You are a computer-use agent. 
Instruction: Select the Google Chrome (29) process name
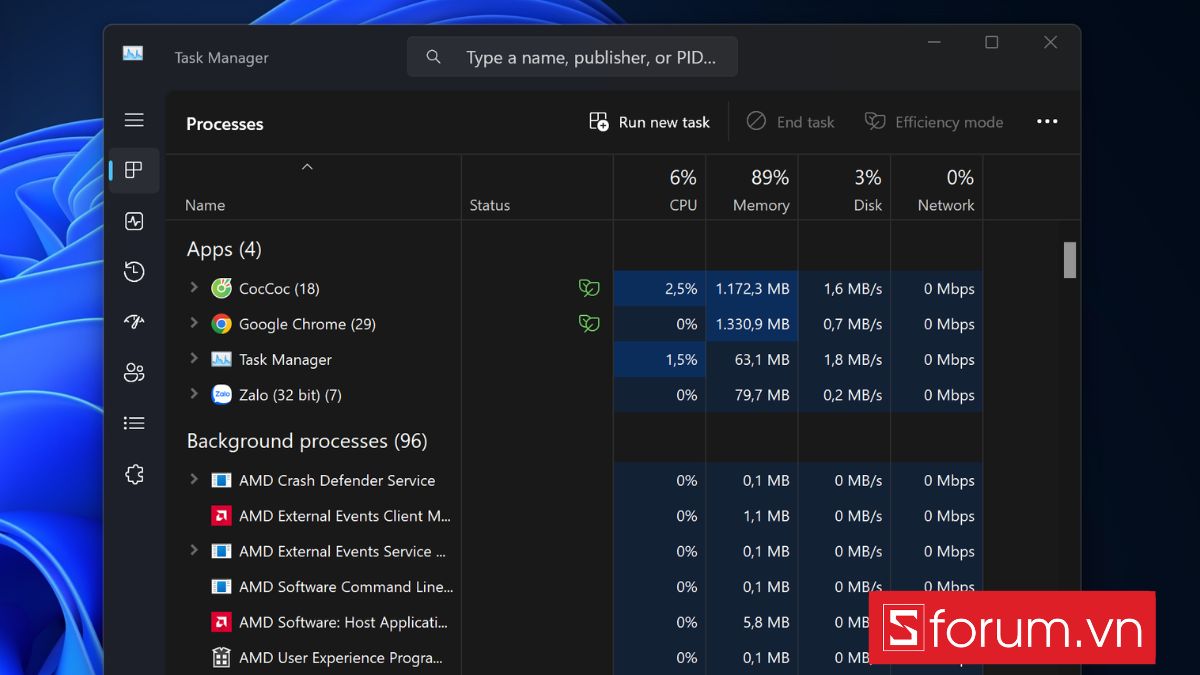pyautogui.click(x=307, y=324)
